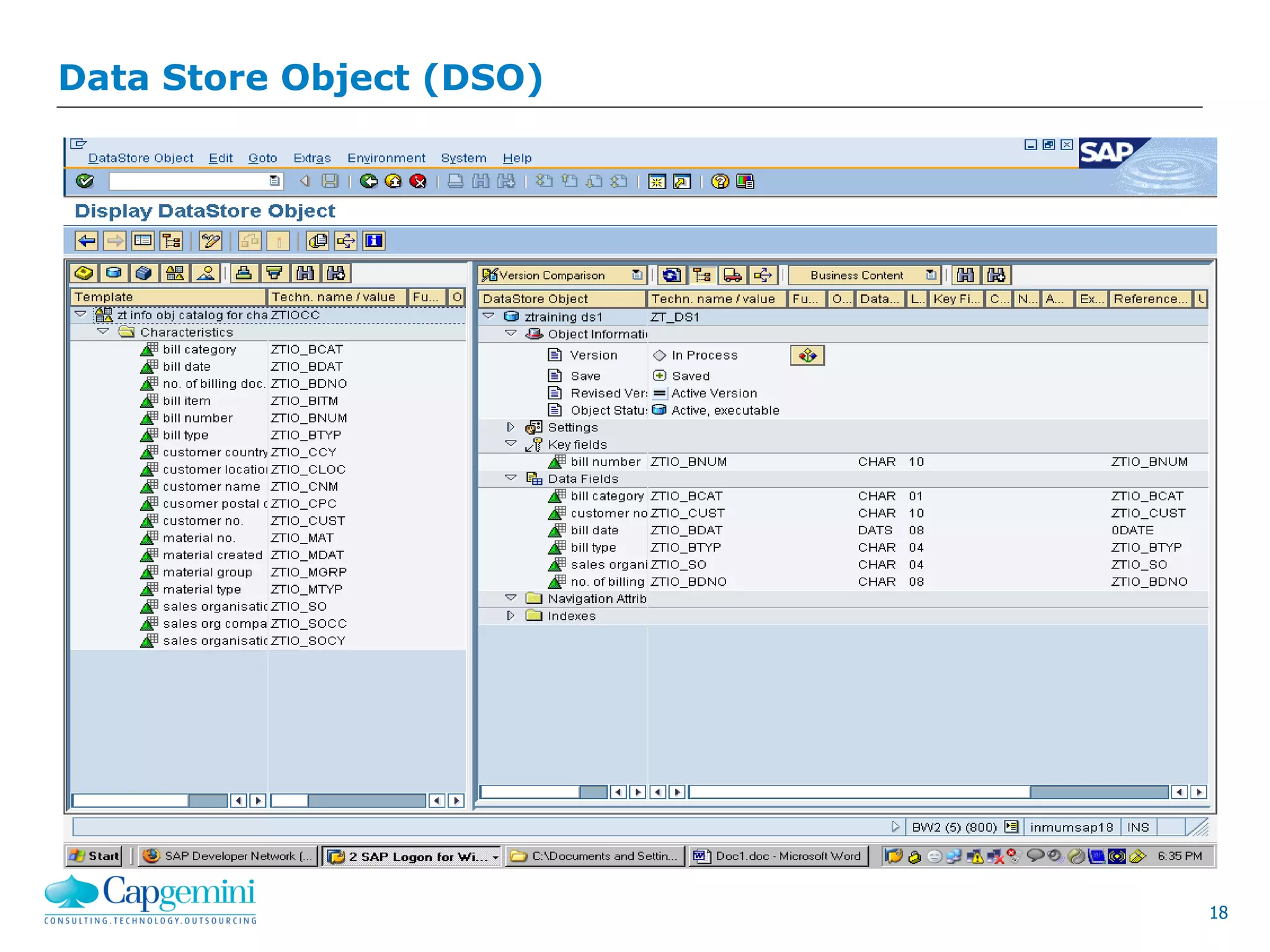Click the yellow Exit icon
The width and height of the screenshot is (1270, 952).
pyautogui.click(x=393, y=181)
